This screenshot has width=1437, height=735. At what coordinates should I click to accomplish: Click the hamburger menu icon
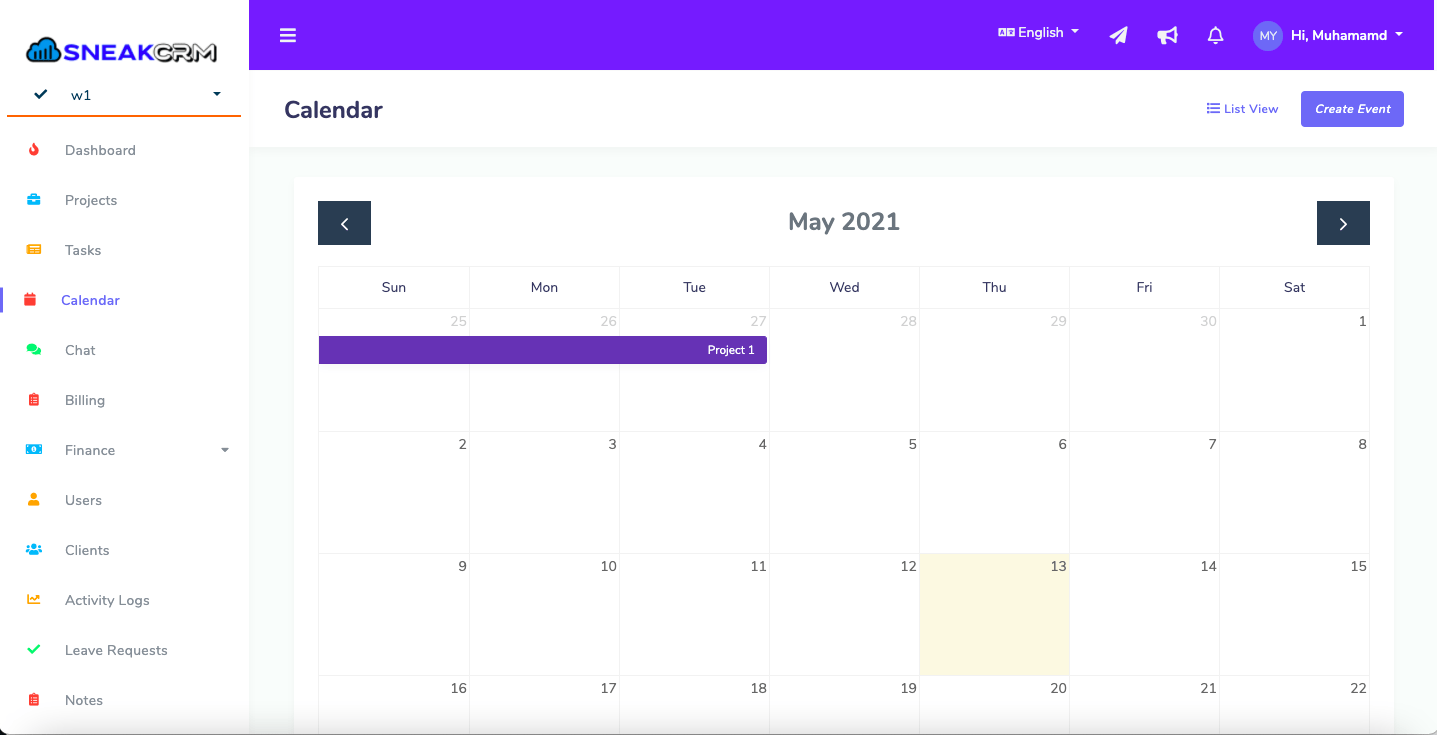[x=288, y=35]
